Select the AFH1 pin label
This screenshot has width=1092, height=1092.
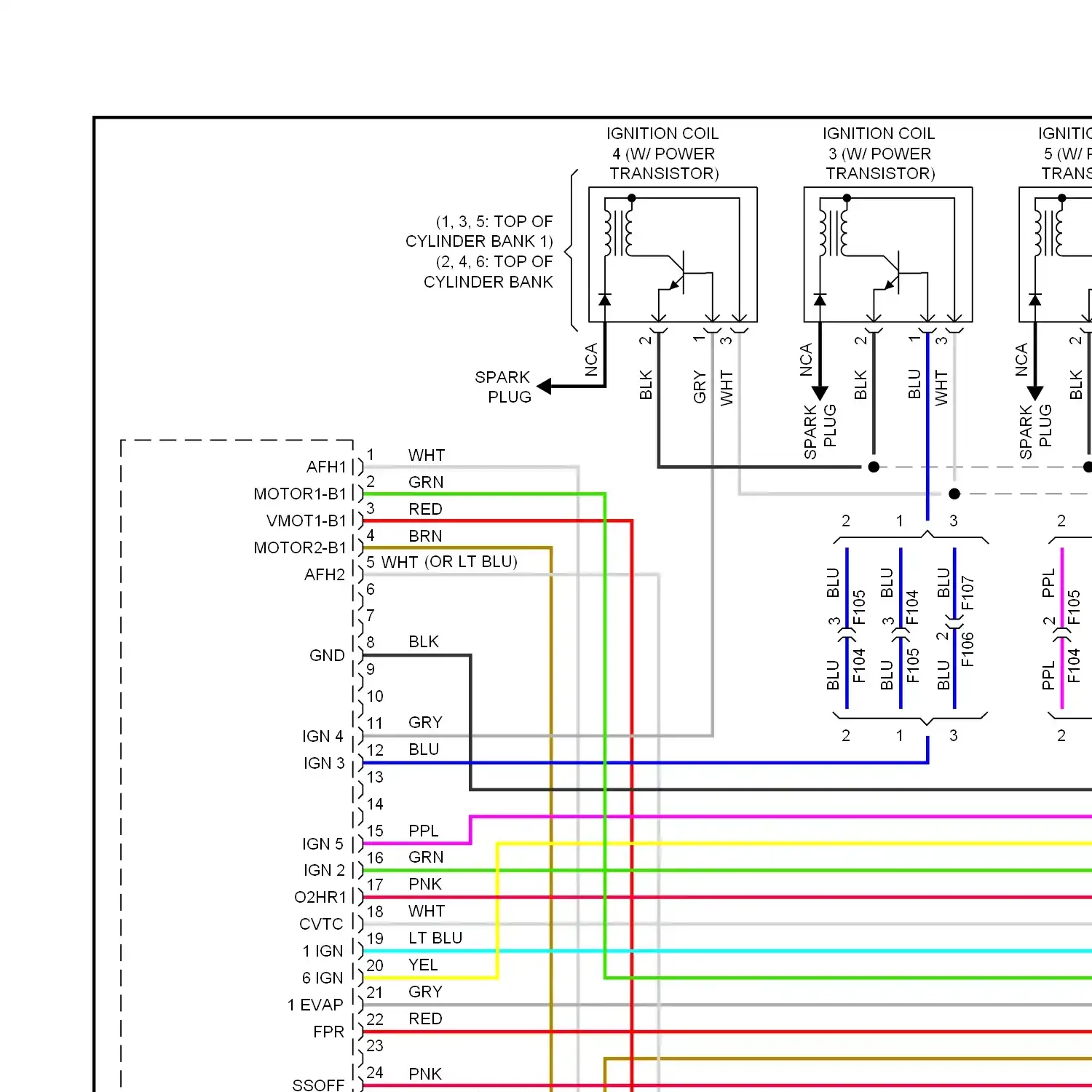(x=326, y=467)
